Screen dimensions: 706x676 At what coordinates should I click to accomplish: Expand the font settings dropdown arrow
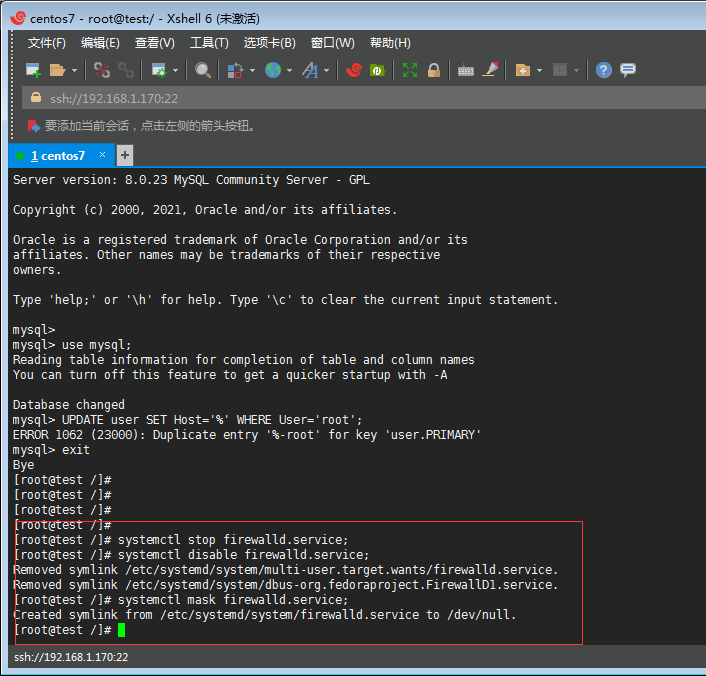coord(326,70)
